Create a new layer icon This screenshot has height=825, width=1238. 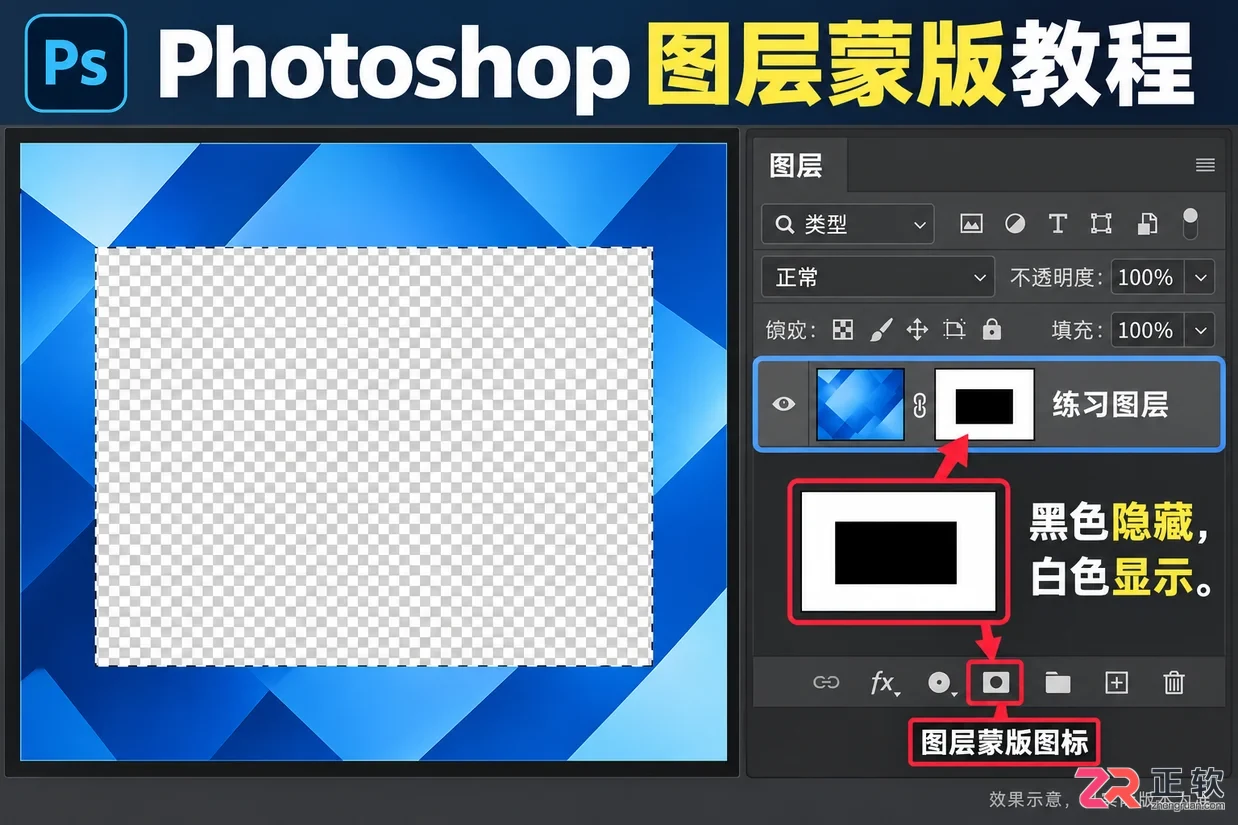tap(1116, 683)
